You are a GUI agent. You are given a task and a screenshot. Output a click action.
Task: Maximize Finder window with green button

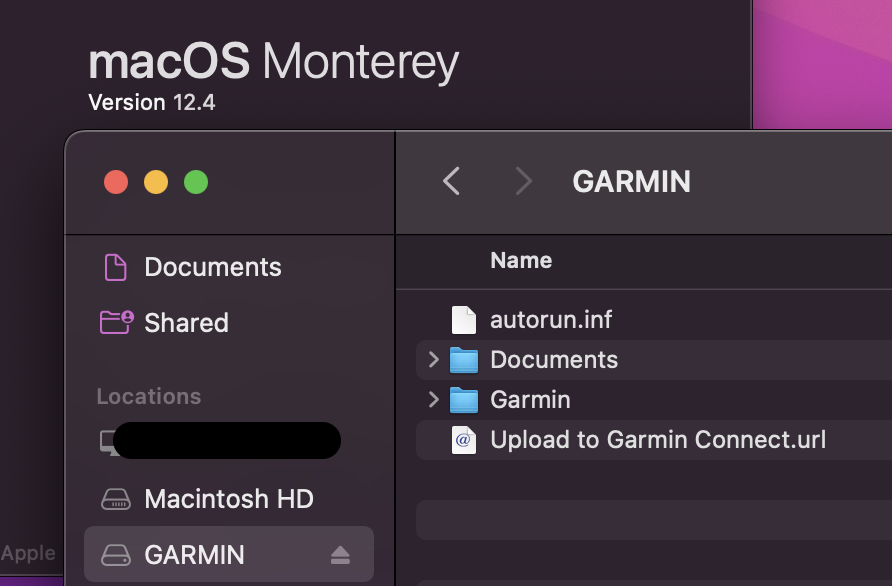(x=196, y=182)
